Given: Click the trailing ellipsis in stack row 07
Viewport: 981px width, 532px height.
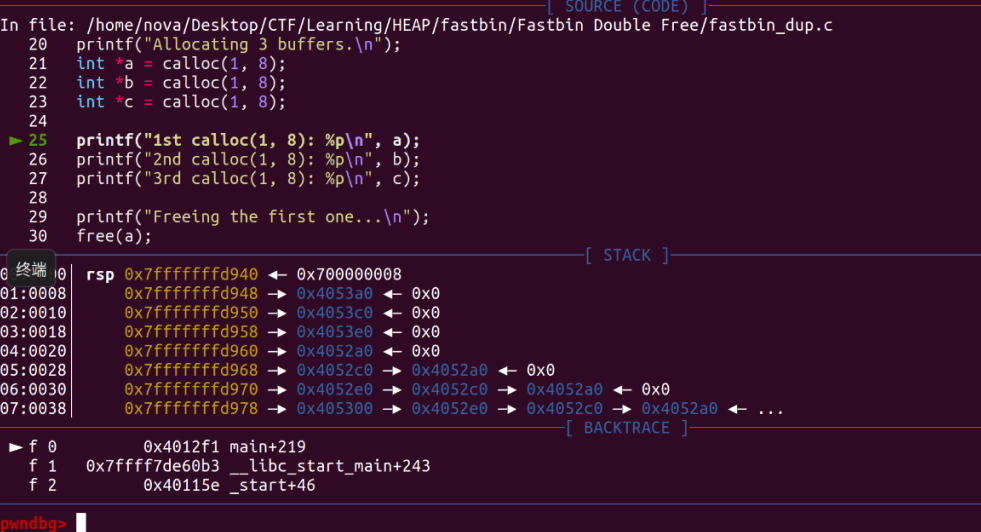Looking at the screenshot, I should tap(770, 411).
